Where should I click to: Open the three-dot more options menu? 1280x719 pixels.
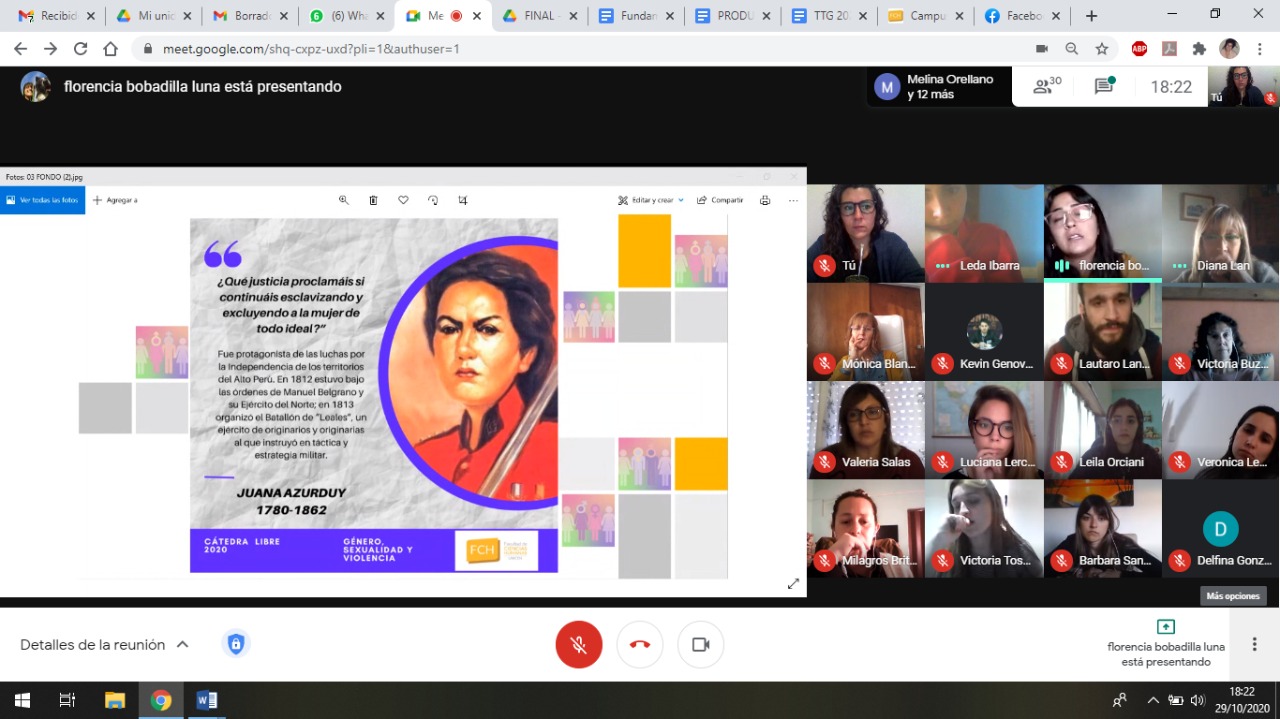[x=1254, y=645]
